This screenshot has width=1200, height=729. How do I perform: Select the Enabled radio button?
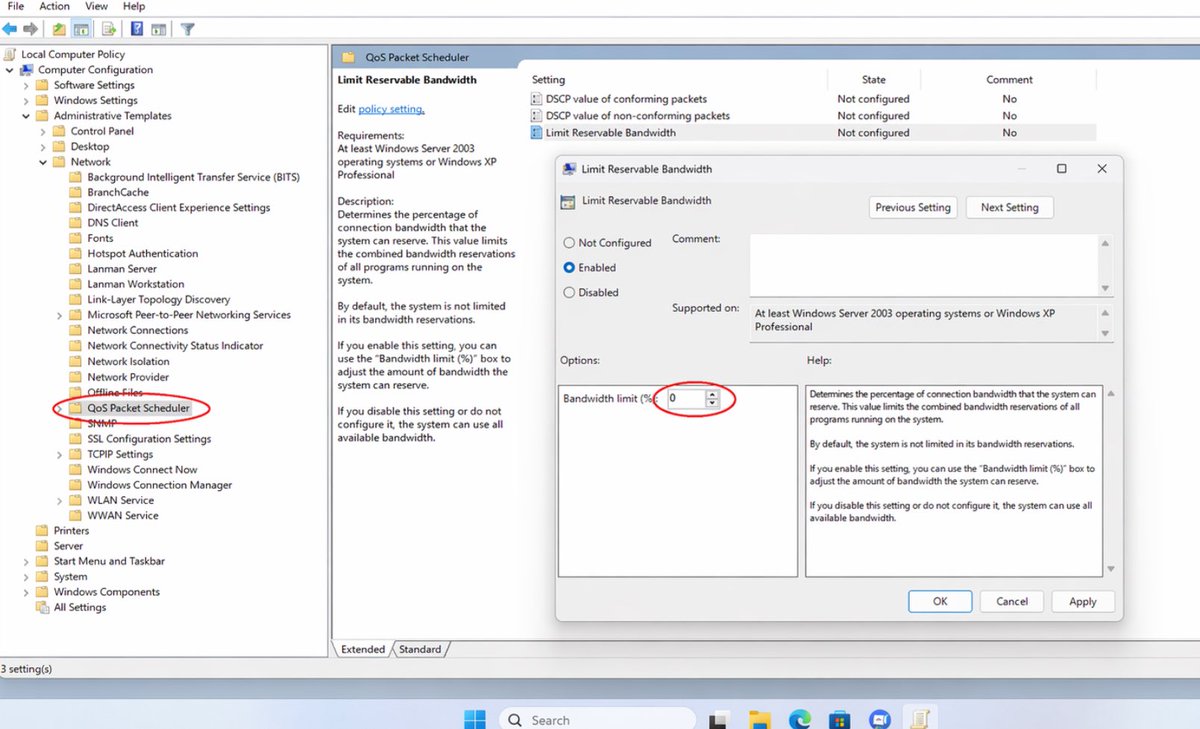point(569,268)
